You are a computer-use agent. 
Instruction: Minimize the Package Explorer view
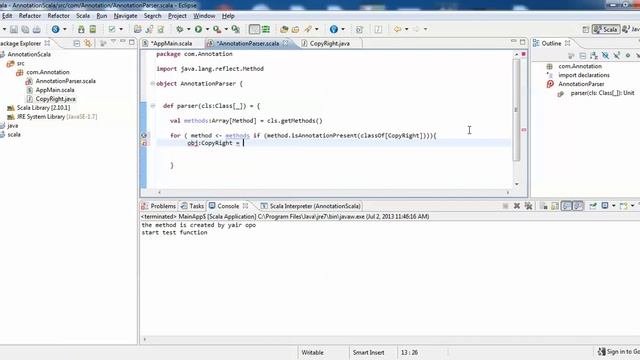point(122,42)
